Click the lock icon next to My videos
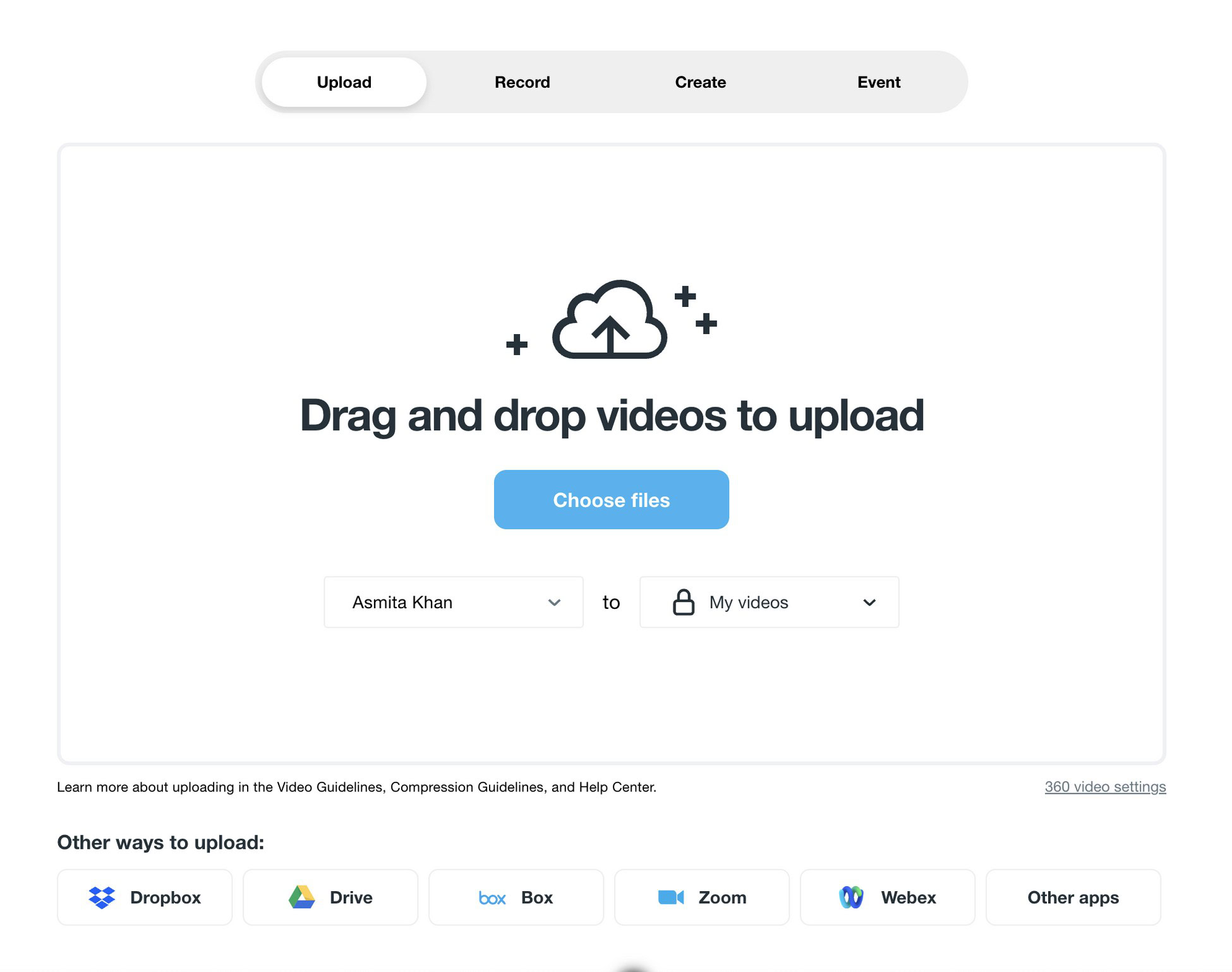The height and width of the screenshot is (972, 1232). click(683, 601)
